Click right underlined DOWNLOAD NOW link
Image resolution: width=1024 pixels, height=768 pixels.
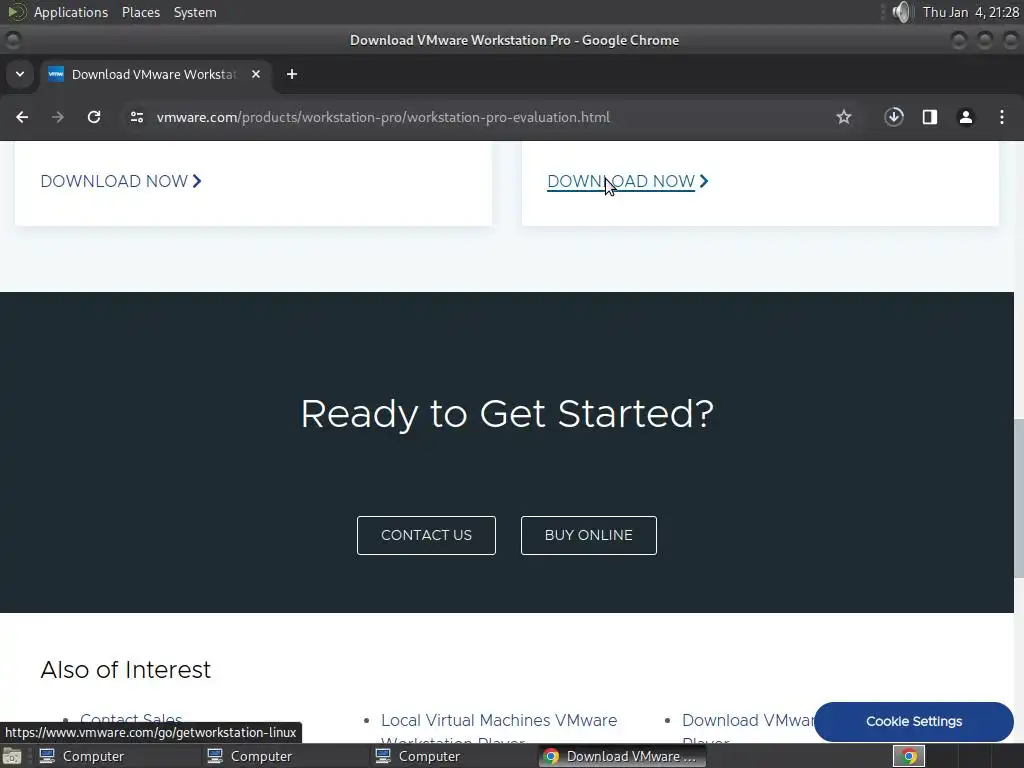(x=621, y=181)
